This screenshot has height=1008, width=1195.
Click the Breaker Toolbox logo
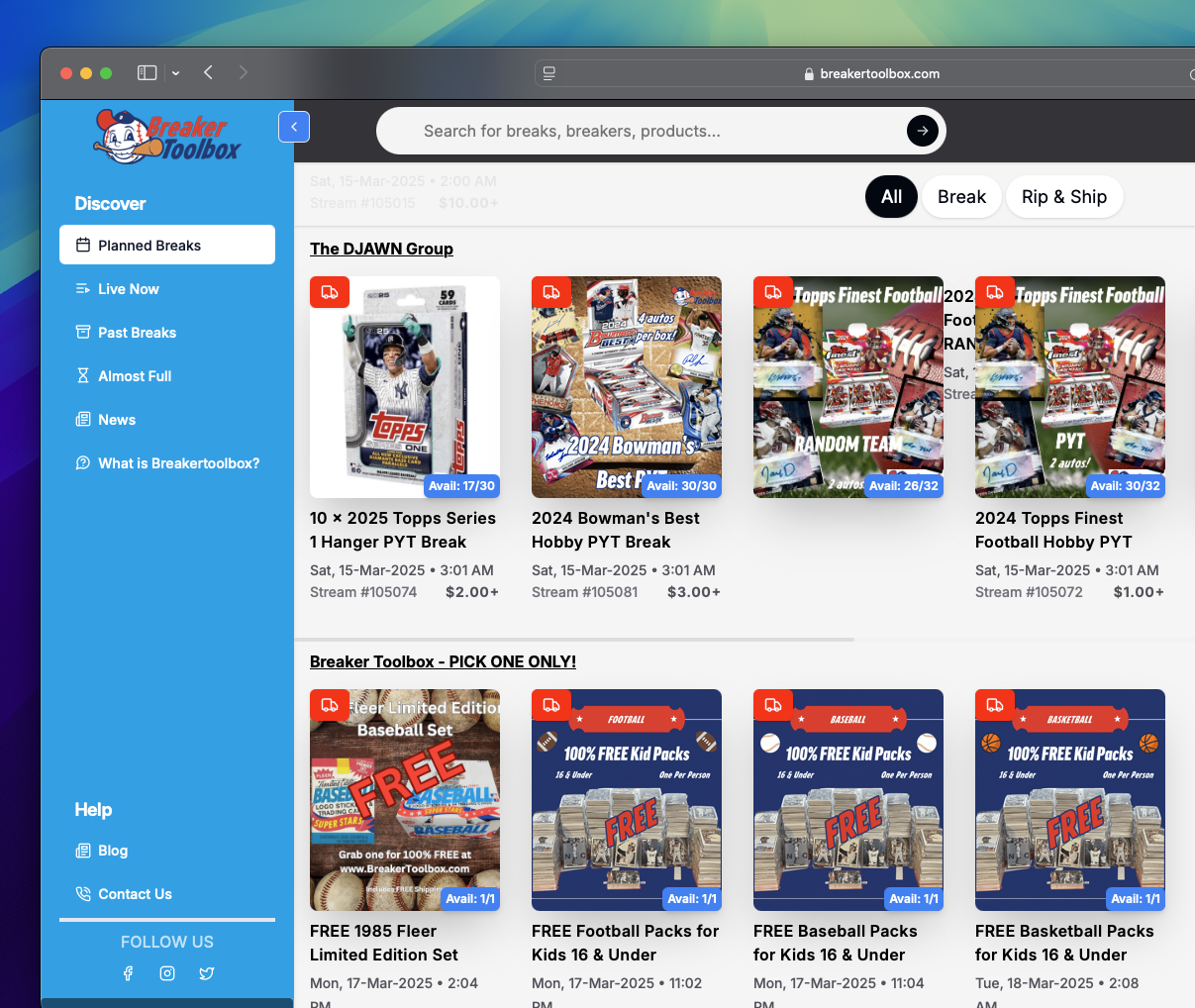[167, 137]
